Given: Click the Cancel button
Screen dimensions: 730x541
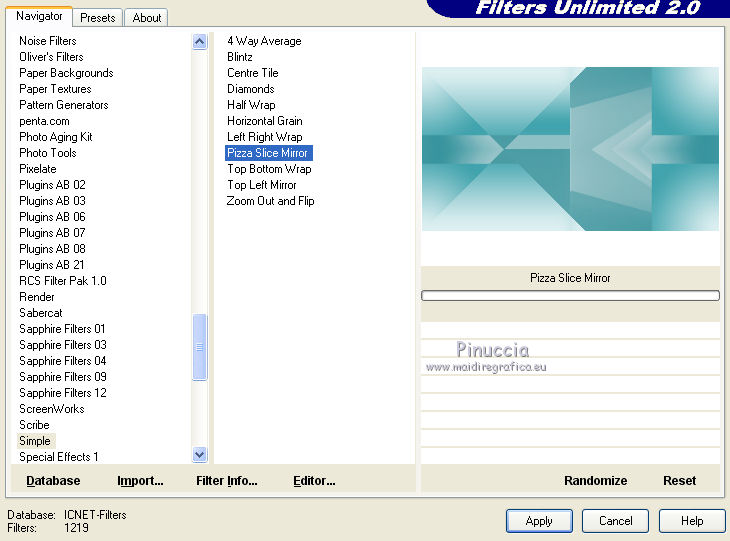Looking at the screenshot, I should coord(615,521).
